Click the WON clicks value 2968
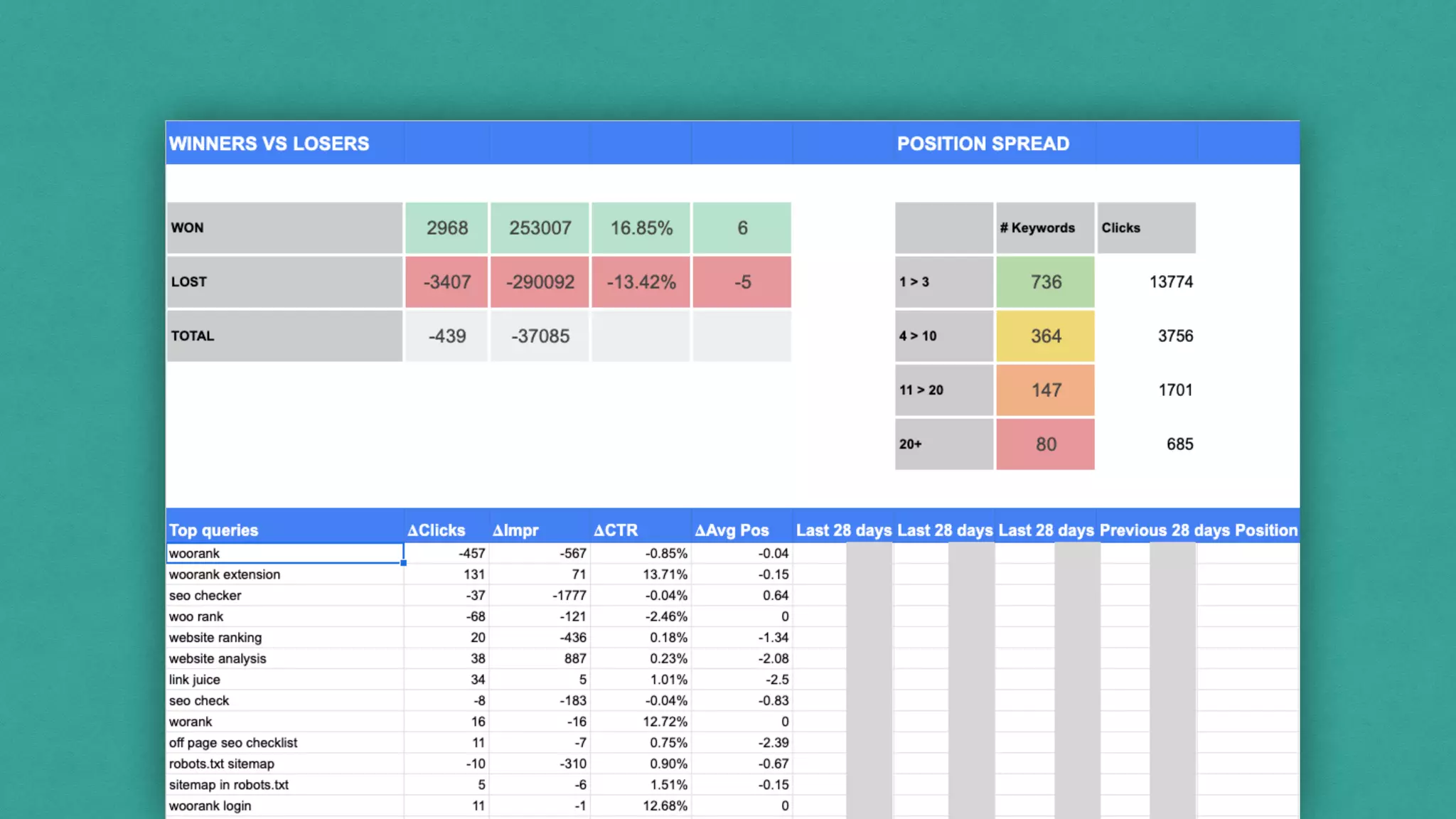The width and height of the screenshot is (1456, 819). (x=446, y=228)
